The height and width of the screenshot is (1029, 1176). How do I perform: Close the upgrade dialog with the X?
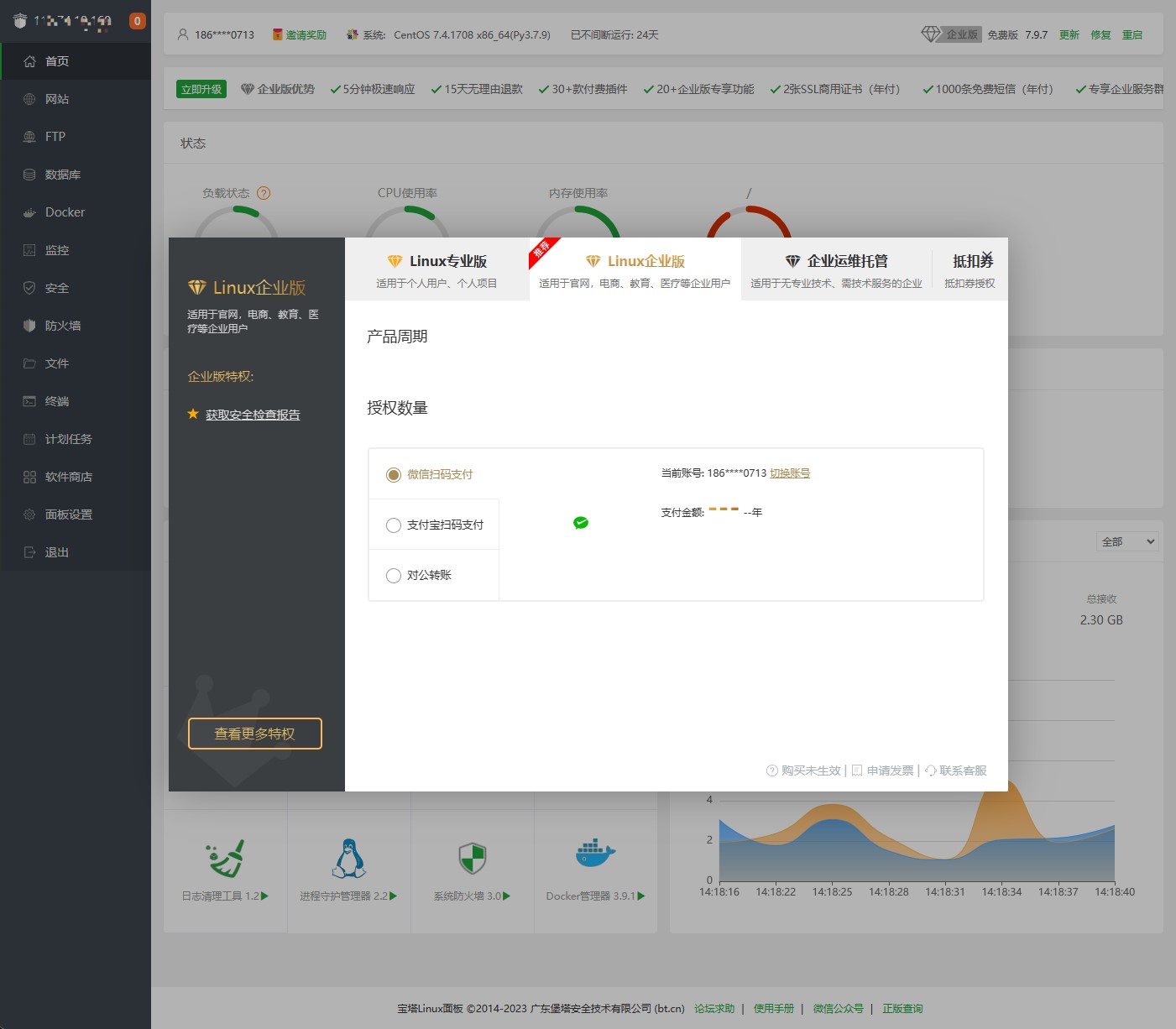pos(988,256)
